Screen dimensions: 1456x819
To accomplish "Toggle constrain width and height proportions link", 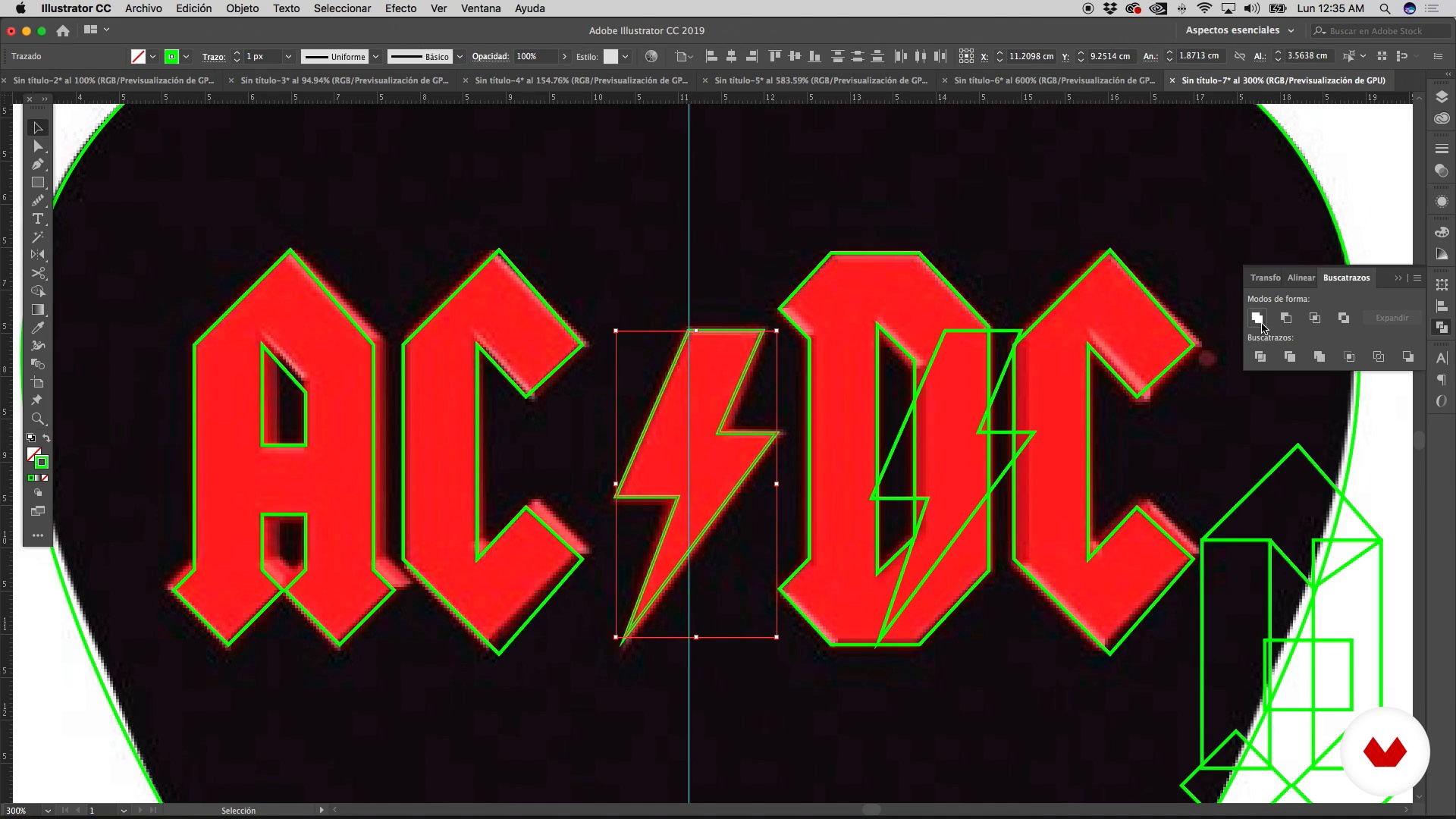I will pyautogui.click(x=1240, y=56).
